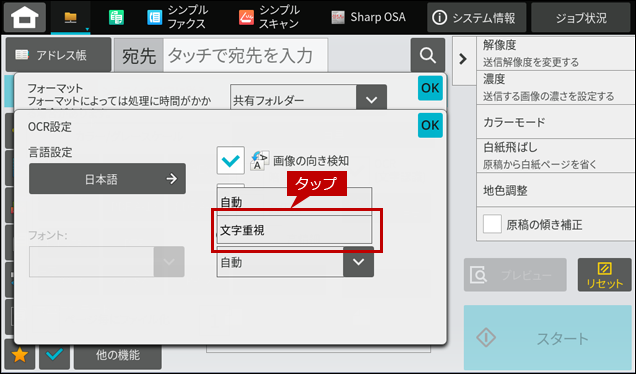Open シンプルスキャン mode
The width and height of the screenshot is (636, 374).
pos(269,17)
